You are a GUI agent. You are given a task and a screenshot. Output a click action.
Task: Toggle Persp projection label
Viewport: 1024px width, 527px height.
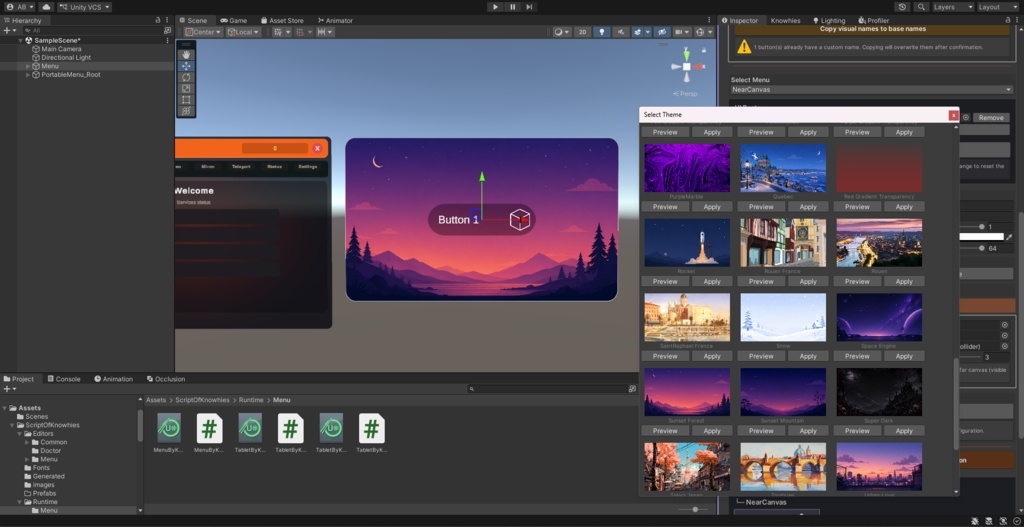coord(685,93)
